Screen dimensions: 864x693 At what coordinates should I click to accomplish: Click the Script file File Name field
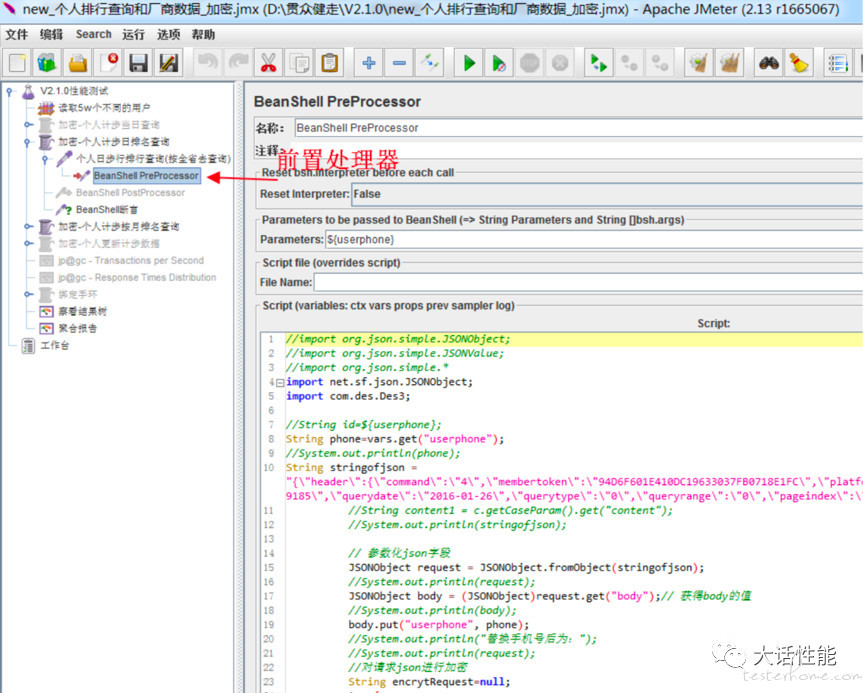point(588,283)
